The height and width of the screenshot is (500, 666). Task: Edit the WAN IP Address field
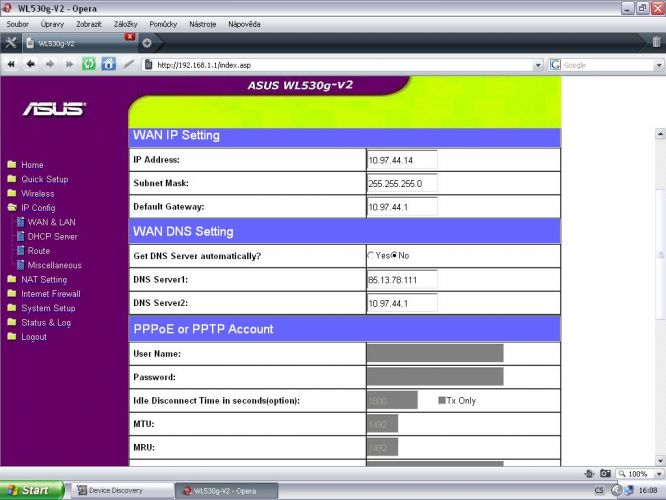coord(402,160)
